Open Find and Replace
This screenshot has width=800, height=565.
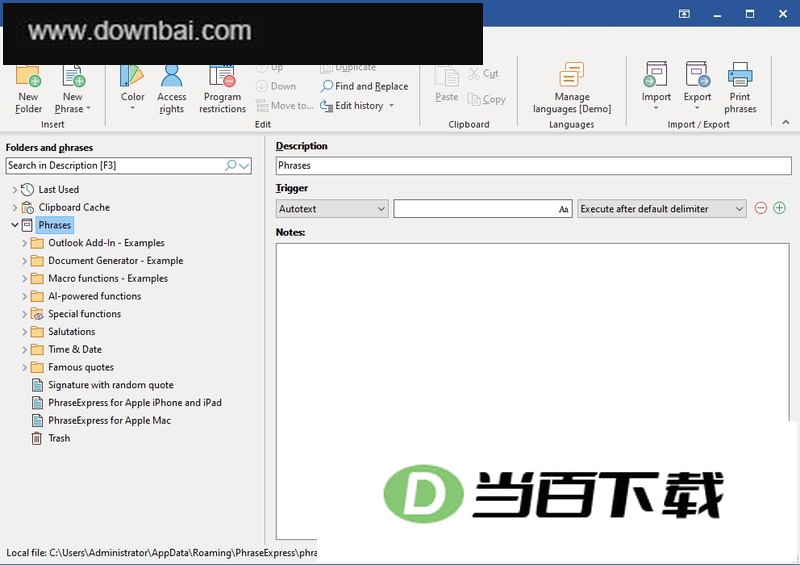364,86
